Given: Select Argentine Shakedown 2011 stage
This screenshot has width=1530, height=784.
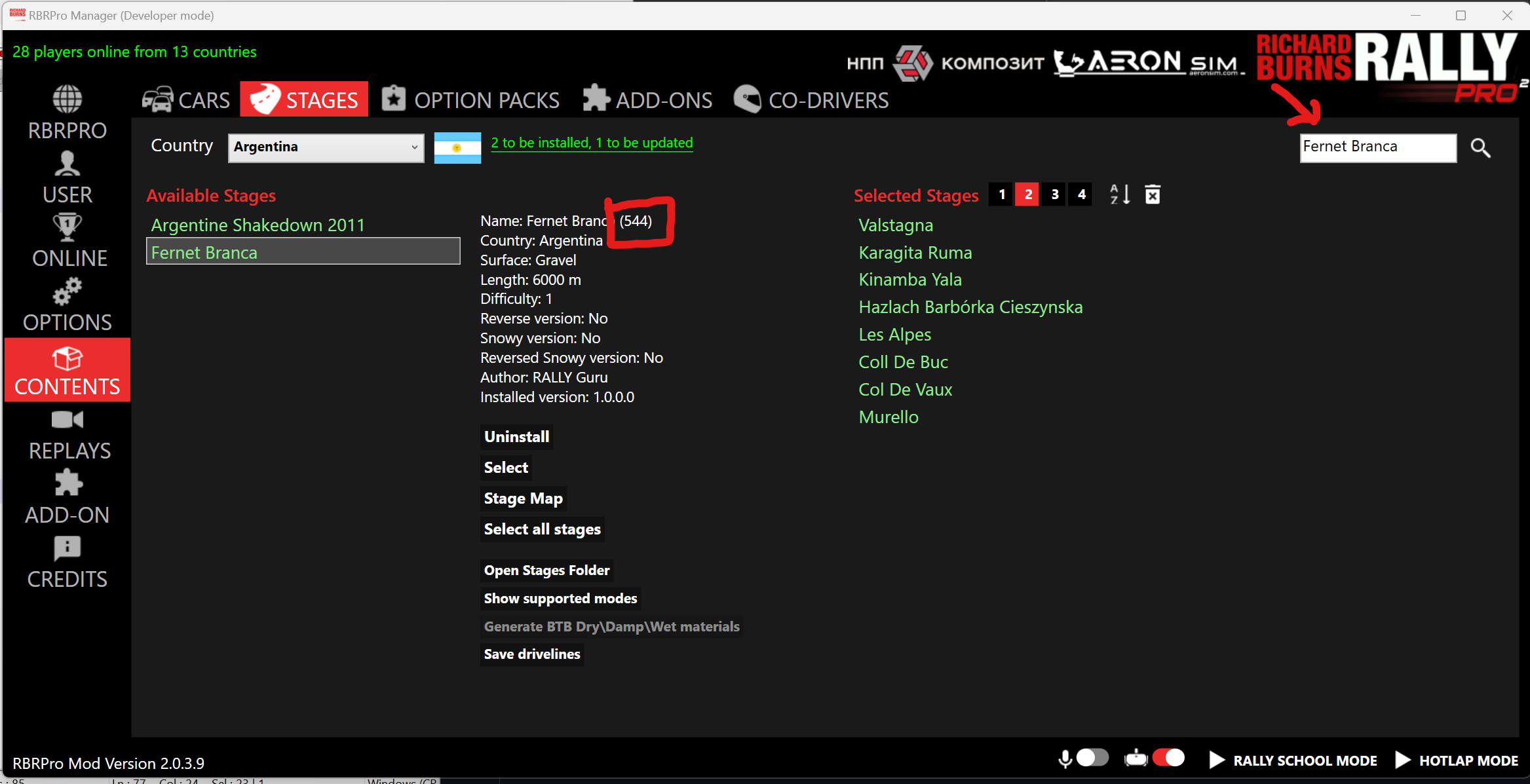Looking at the screenshot, I should 258,225.
